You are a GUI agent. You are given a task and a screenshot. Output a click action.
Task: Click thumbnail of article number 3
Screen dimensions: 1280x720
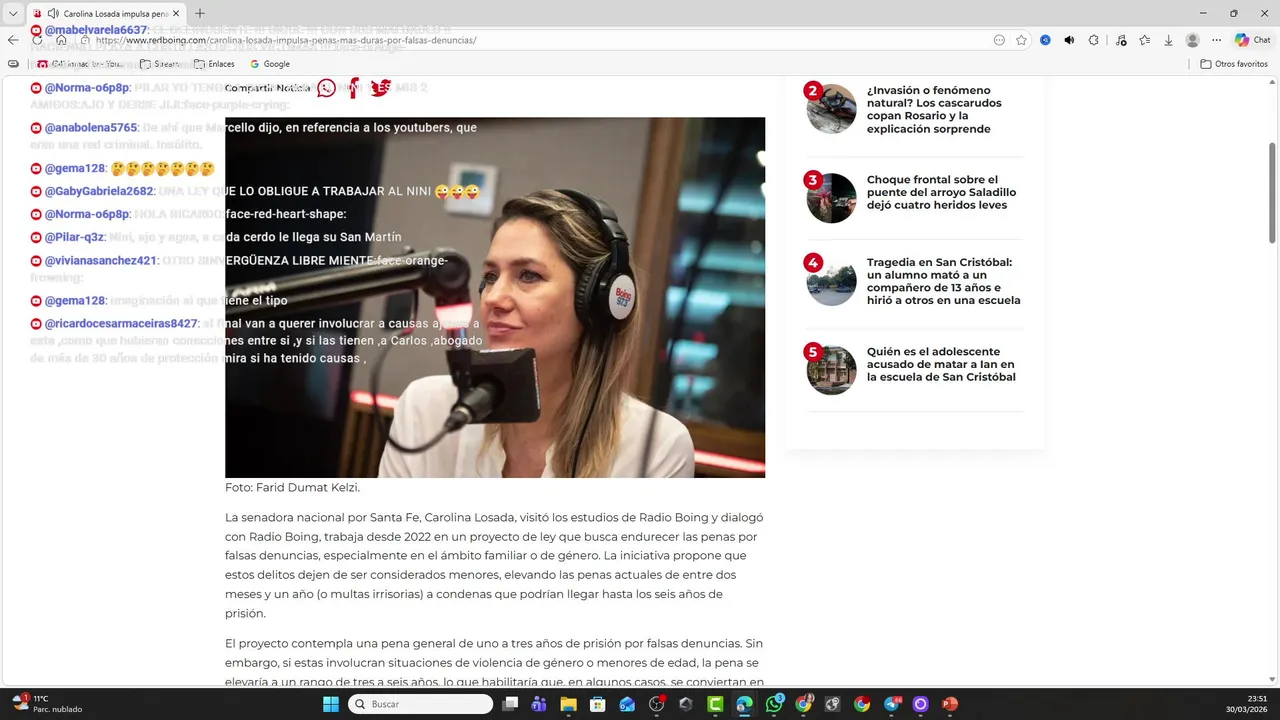coord(831,198)
